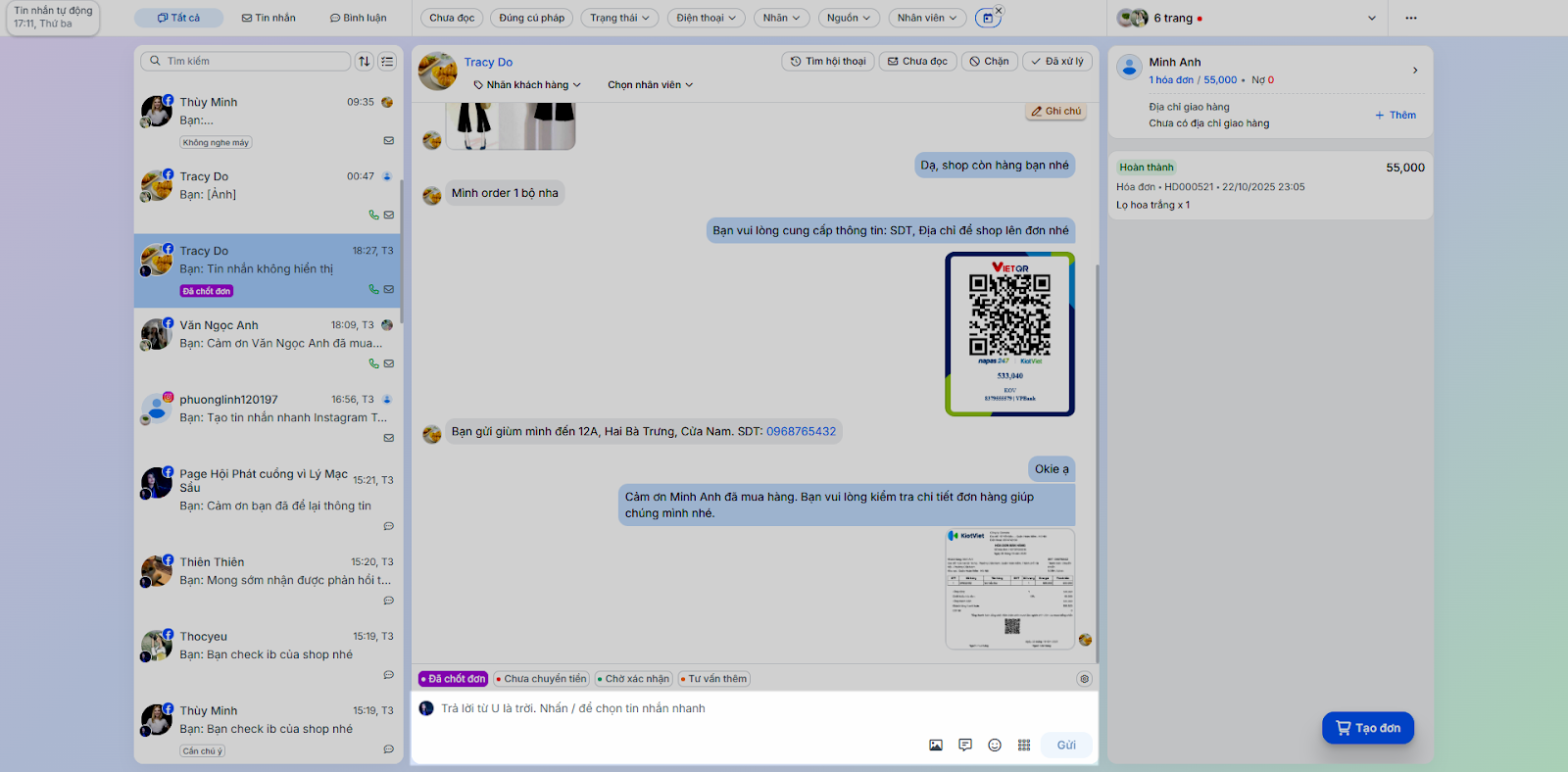Open the grid apps icon next to Gửi
Viewport: 1568px width, 772px height.
1024,746
